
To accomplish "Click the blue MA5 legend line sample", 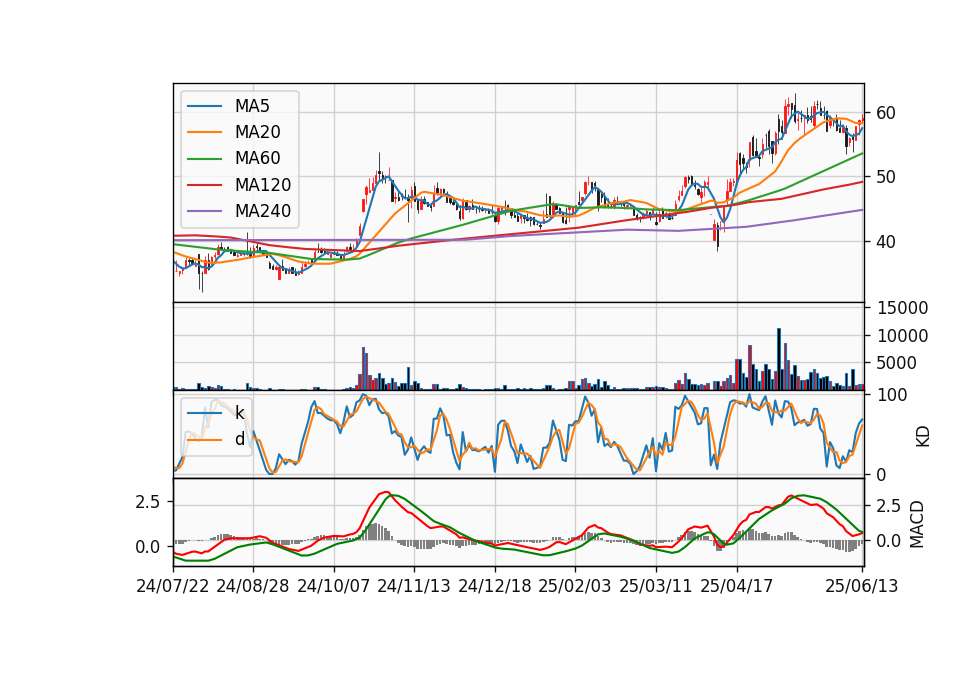I will point(204,106).
